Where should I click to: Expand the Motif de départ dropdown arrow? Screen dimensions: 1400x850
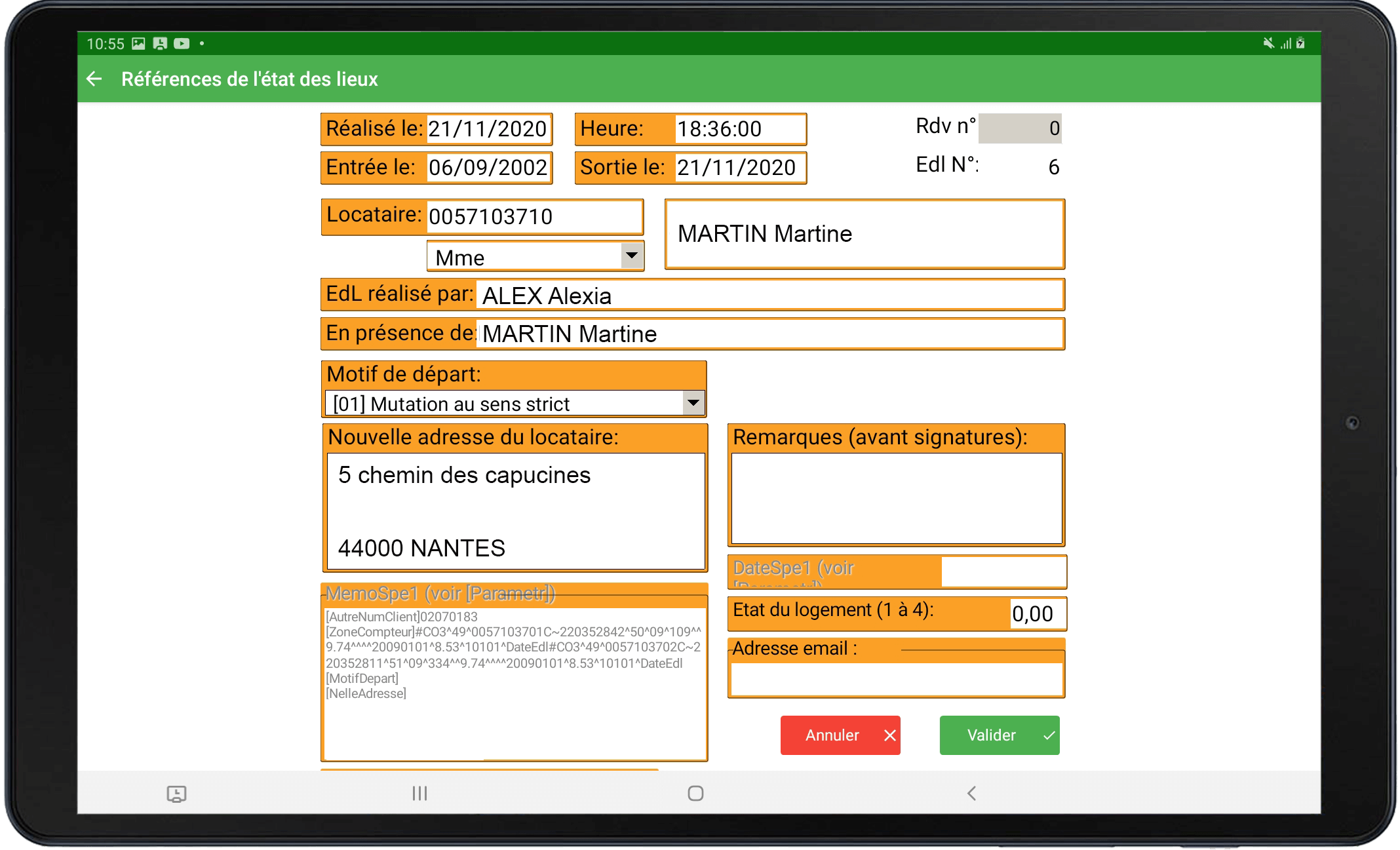pyautogui.click(x=693, y=403)
